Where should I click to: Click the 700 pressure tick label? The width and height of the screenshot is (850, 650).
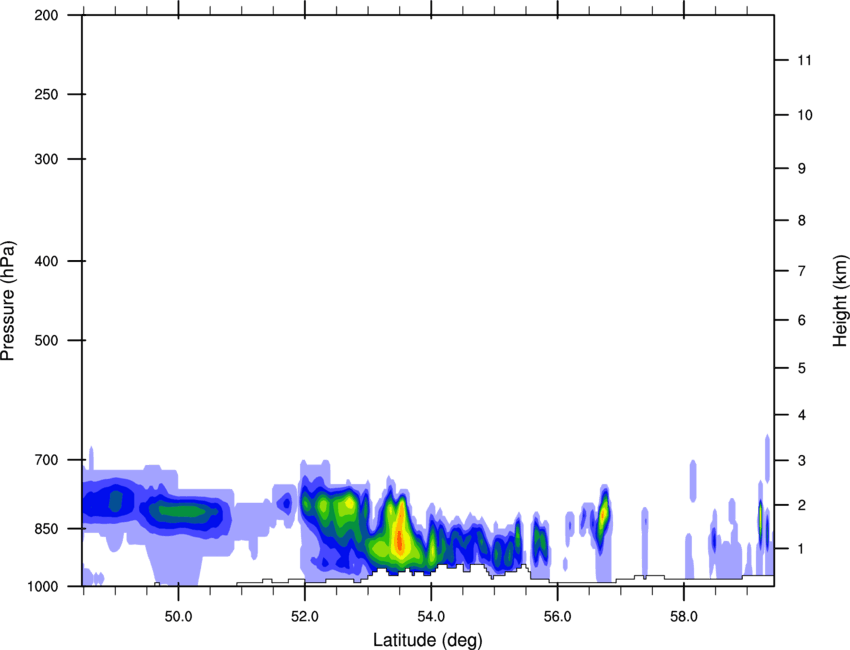46,460
